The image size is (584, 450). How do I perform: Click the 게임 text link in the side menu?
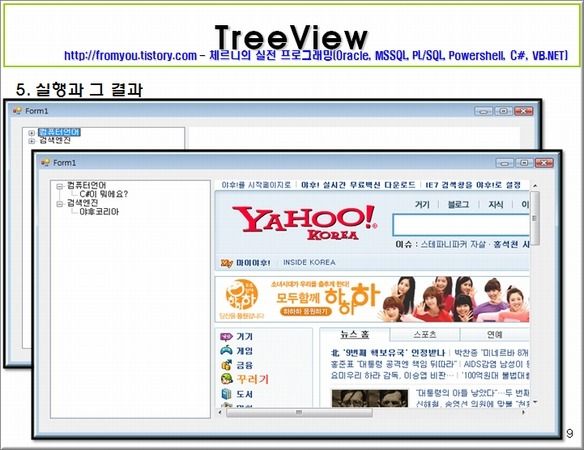coord(244,351)
